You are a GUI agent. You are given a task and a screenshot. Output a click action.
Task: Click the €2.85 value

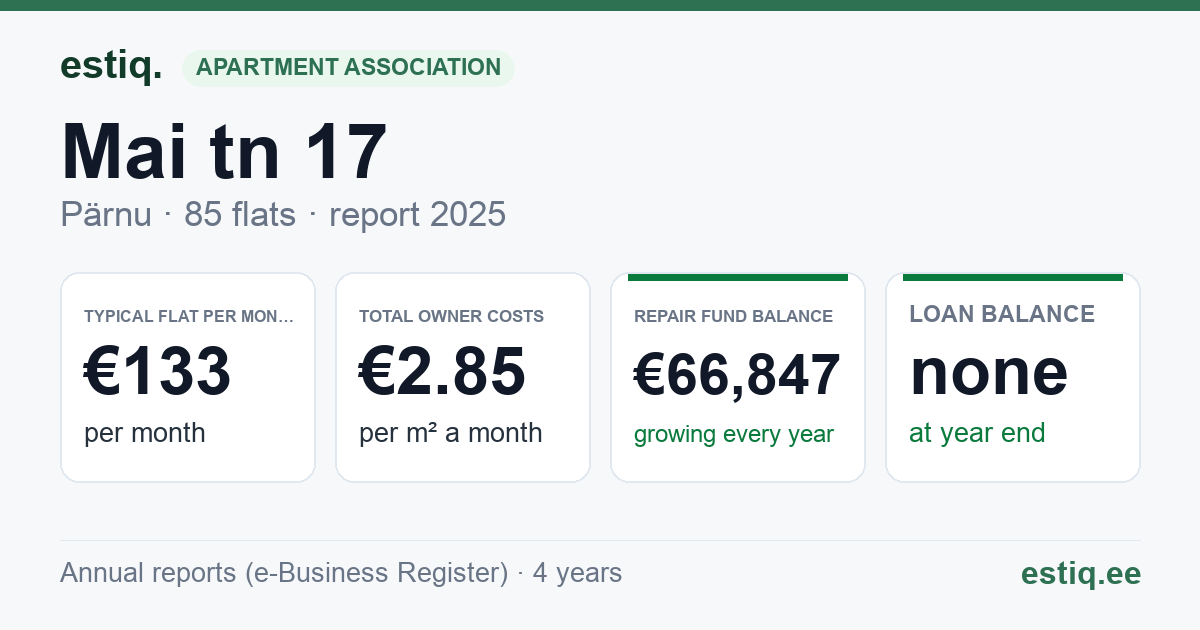tap(442, 371)
